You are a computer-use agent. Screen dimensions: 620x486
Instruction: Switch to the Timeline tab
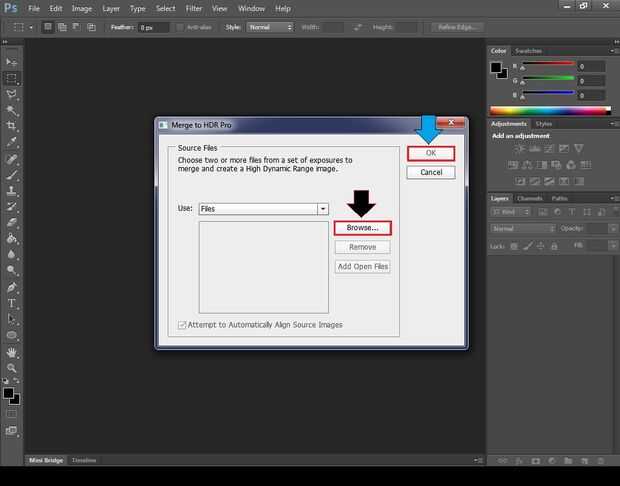click(84, 460)
